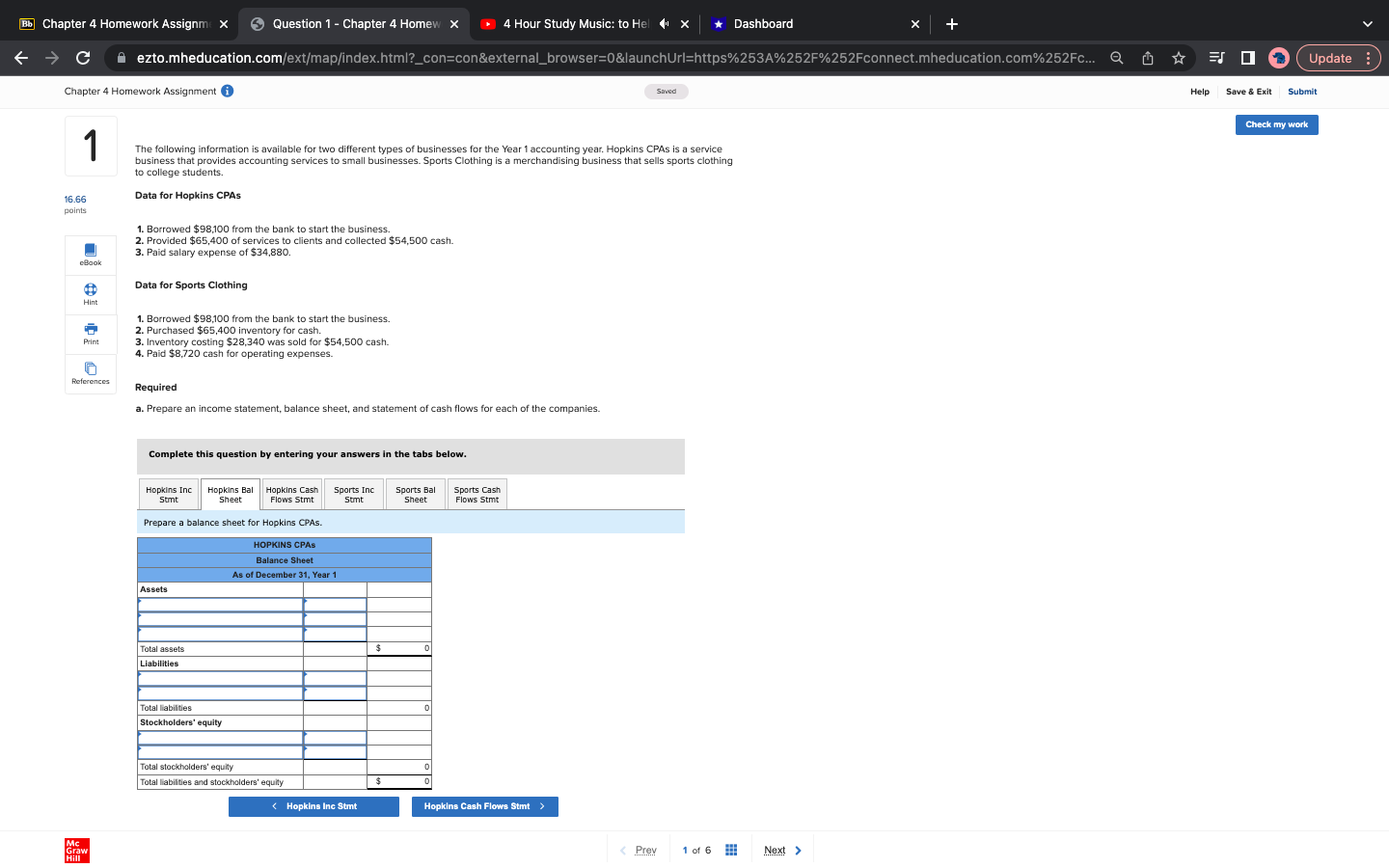Go to previous Hopkins Inc Stmt button
This screenshot has width=1389, height=868.
tap(313, 806)
